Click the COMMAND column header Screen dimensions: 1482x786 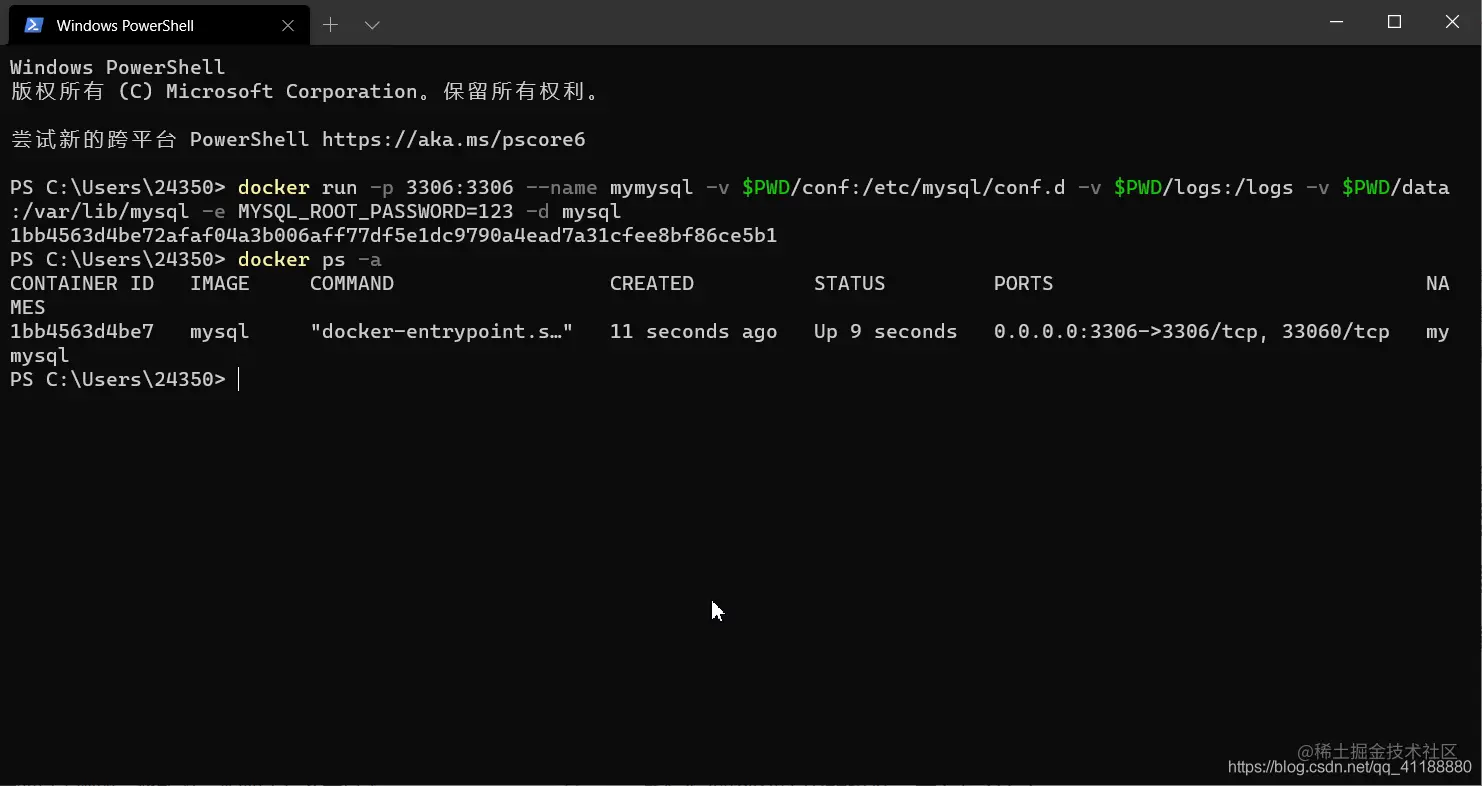click(x=352, y=284)
